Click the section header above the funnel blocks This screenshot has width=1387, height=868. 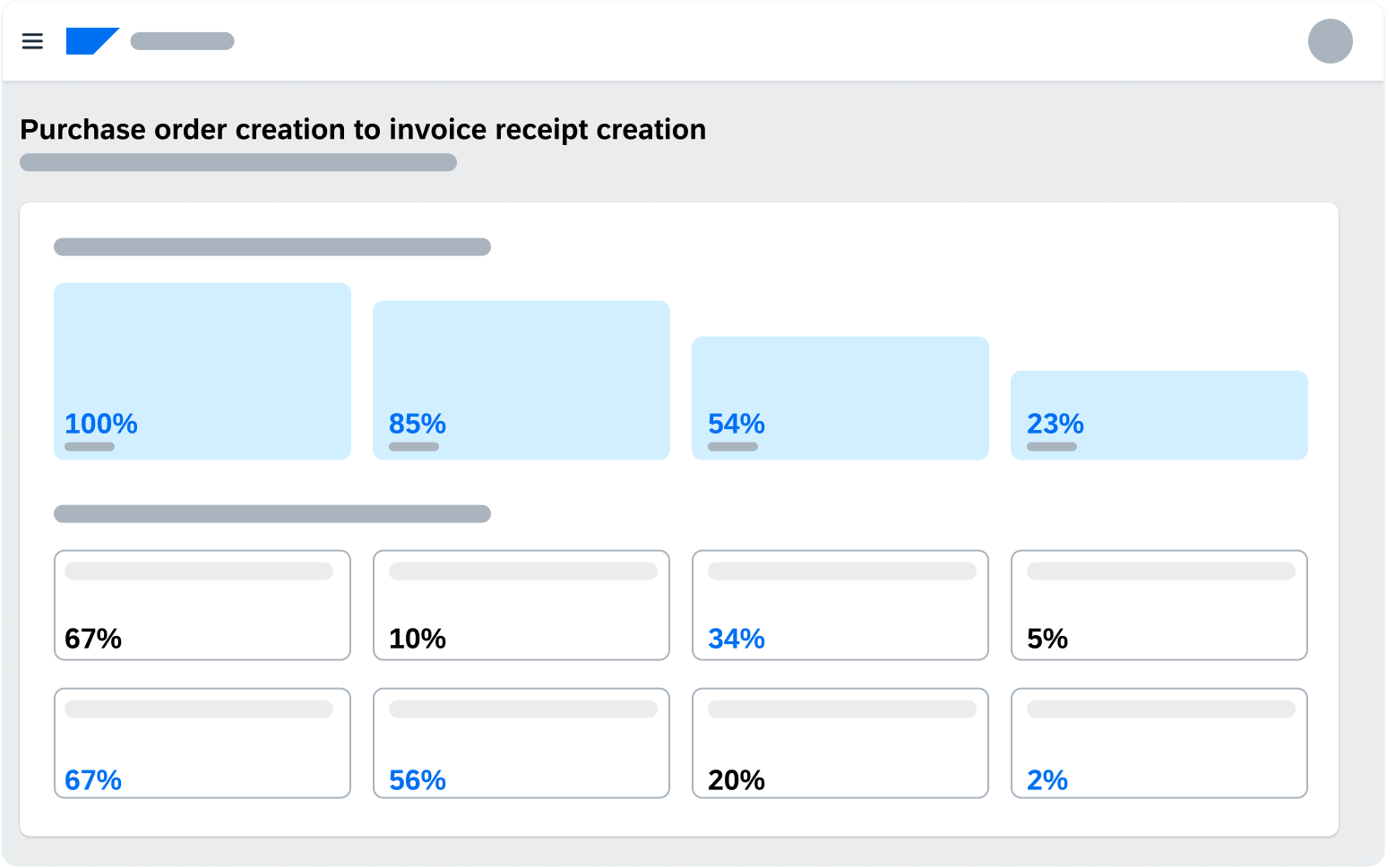coord(272,247)
